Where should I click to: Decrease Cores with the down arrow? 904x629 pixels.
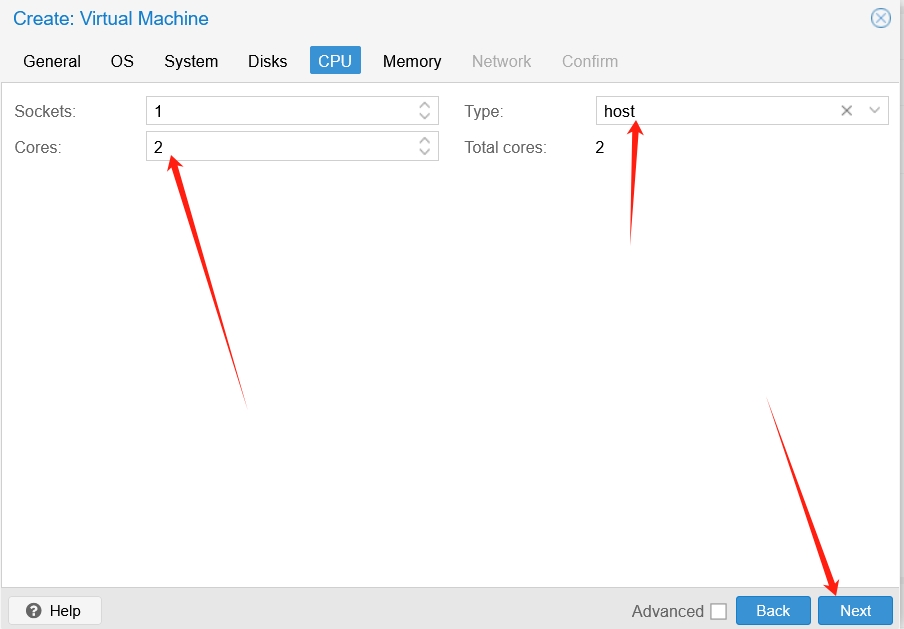424,152
